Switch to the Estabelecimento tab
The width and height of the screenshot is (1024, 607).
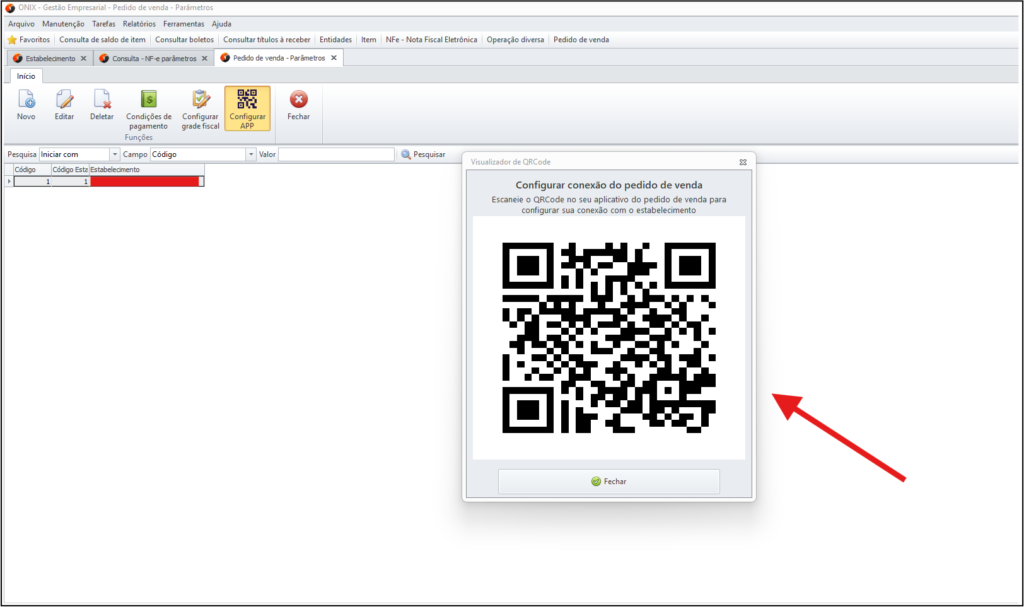49,58
